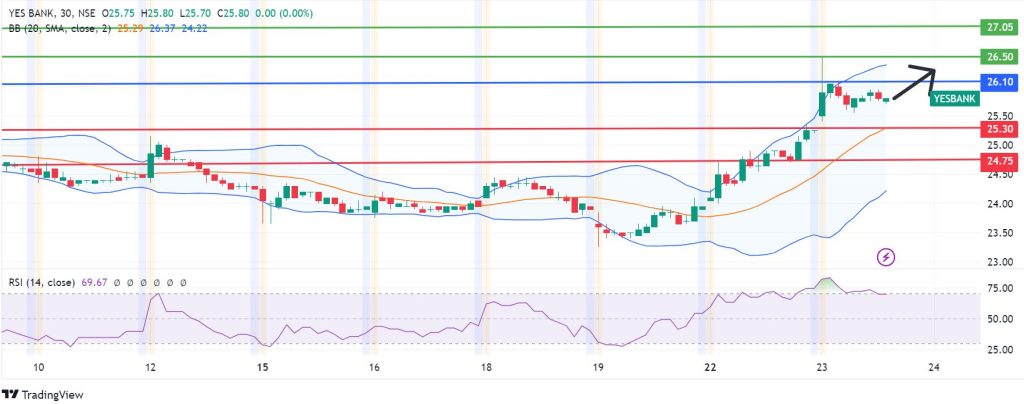
Task: Click the RSI value 69.67
Action: tap(94, 283)
